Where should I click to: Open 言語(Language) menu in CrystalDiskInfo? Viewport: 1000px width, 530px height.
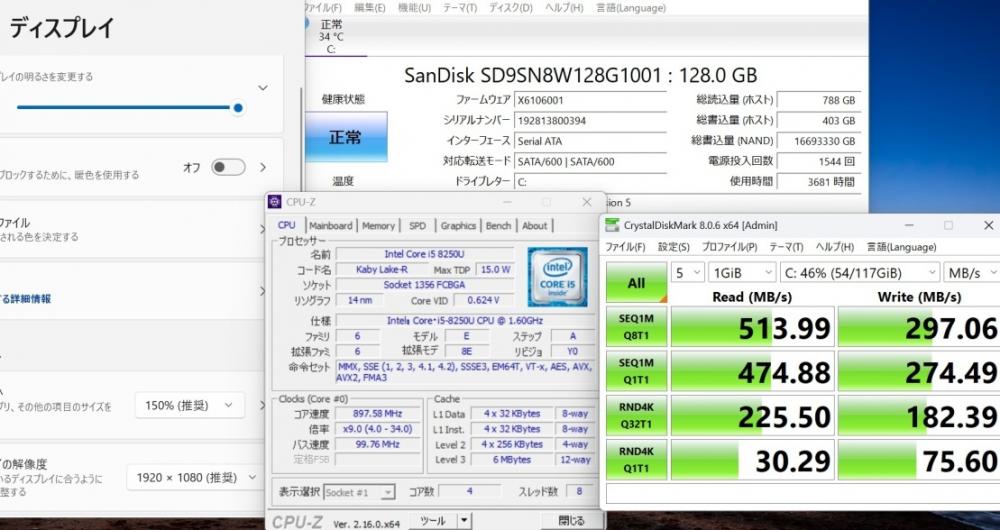coord(631,8)
